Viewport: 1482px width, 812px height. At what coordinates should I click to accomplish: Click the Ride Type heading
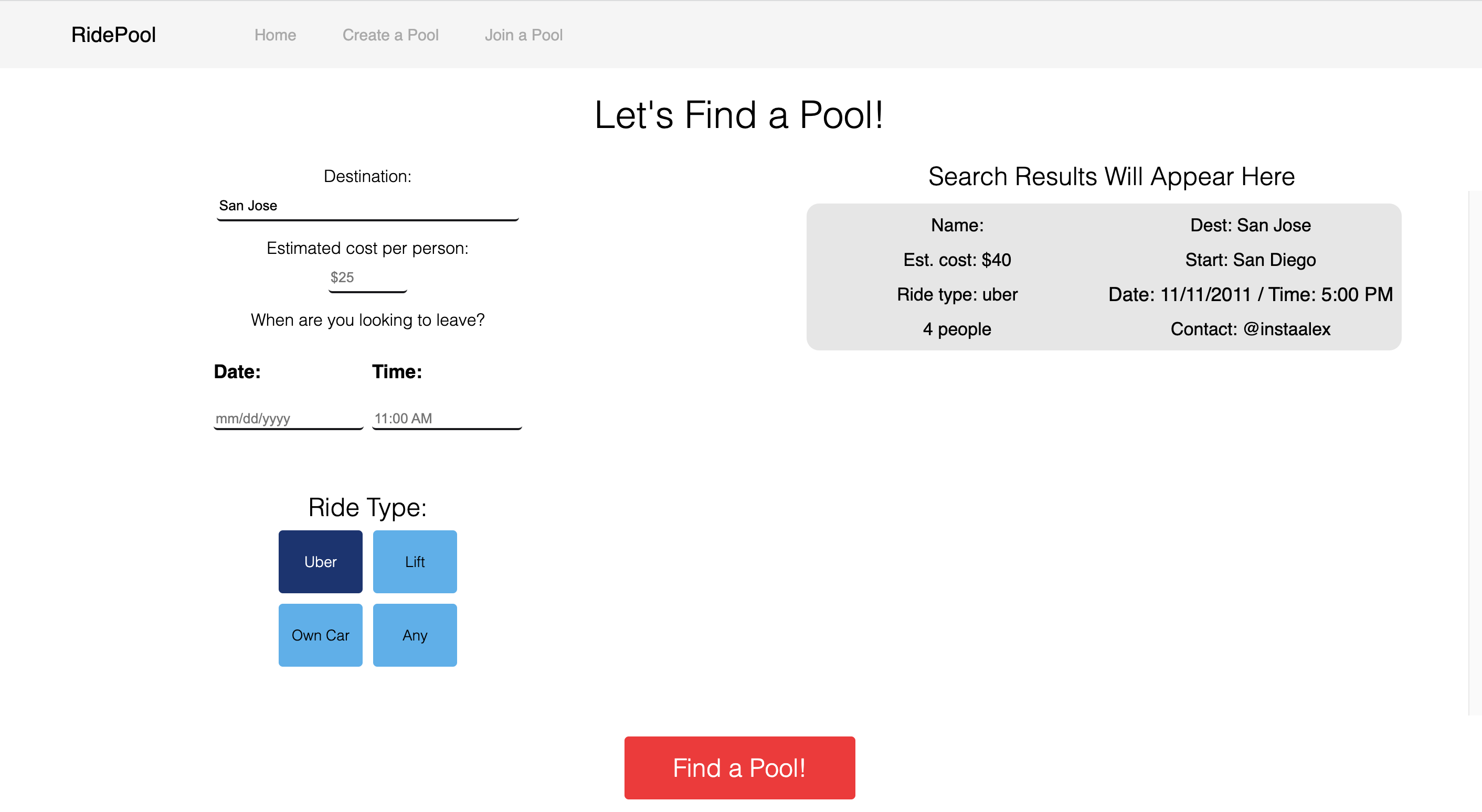pos(367,507)
